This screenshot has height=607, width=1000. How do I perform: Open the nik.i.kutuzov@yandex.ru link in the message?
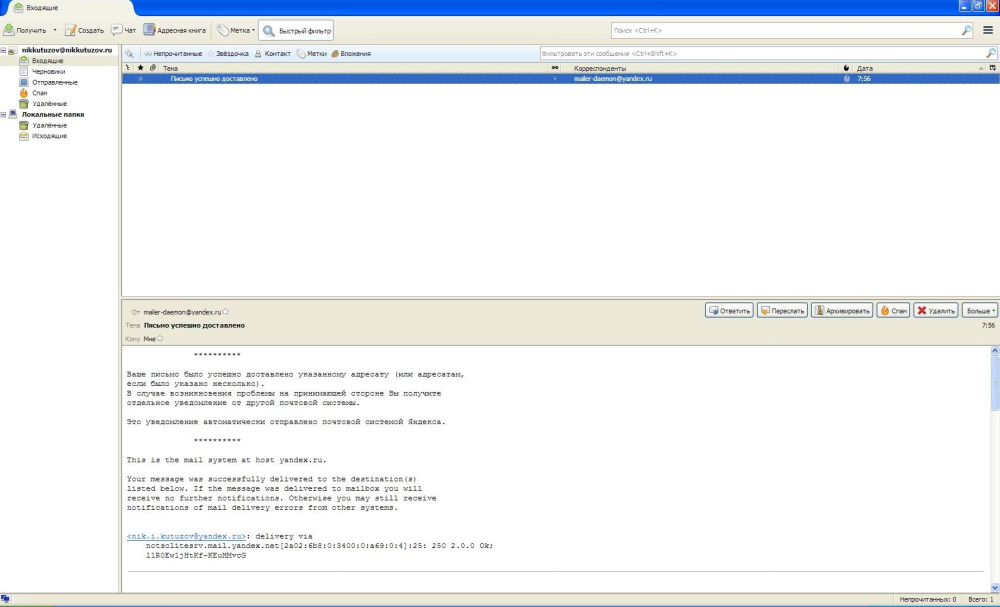(x=186, y=536)
